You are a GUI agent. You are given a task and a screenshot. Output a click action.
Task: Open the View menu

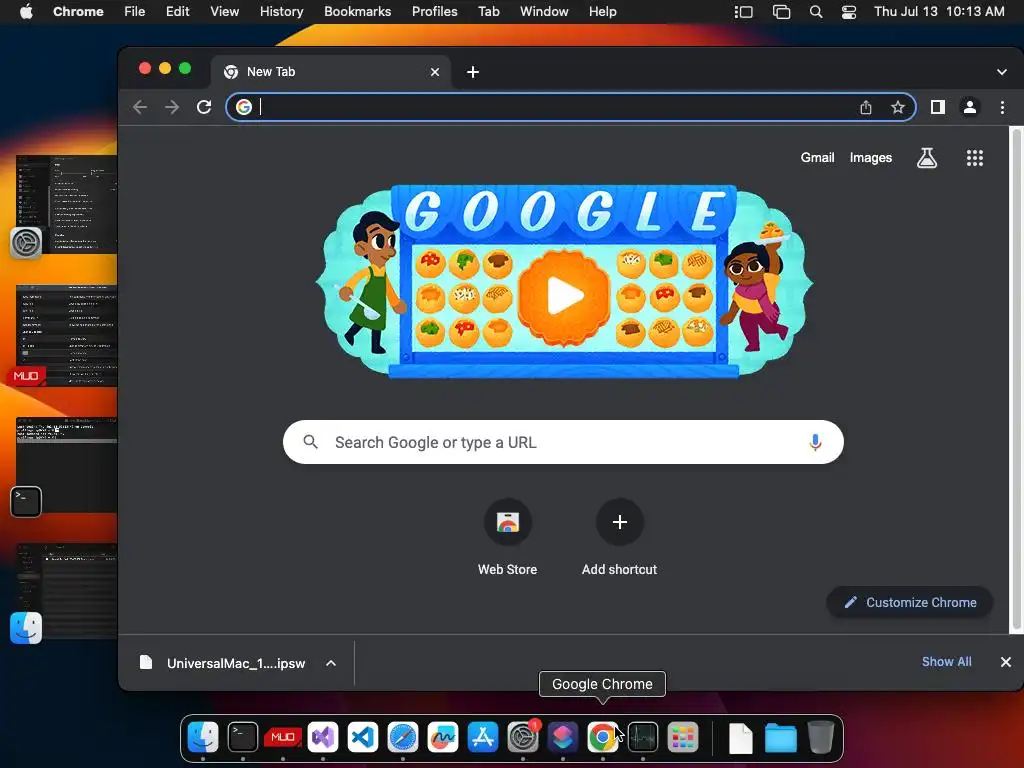pyautogui.click(x=224, y=11)
